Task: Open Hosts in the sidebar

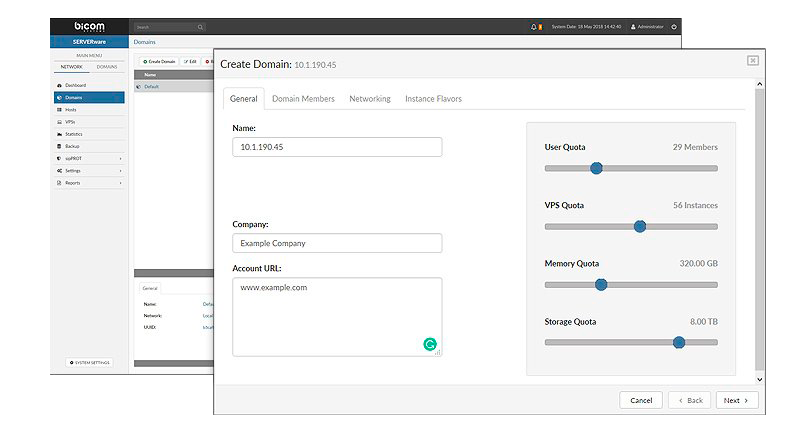Action: tap(71, 110)
